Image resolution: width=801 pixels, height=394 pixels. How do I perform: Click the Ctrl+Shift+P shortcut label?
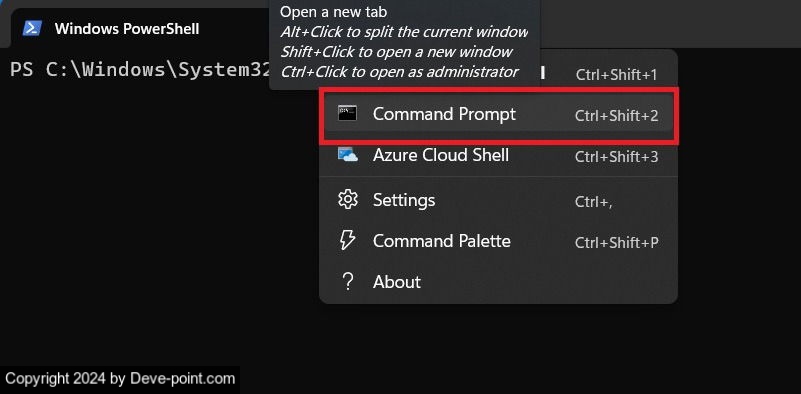pos(617,242)
